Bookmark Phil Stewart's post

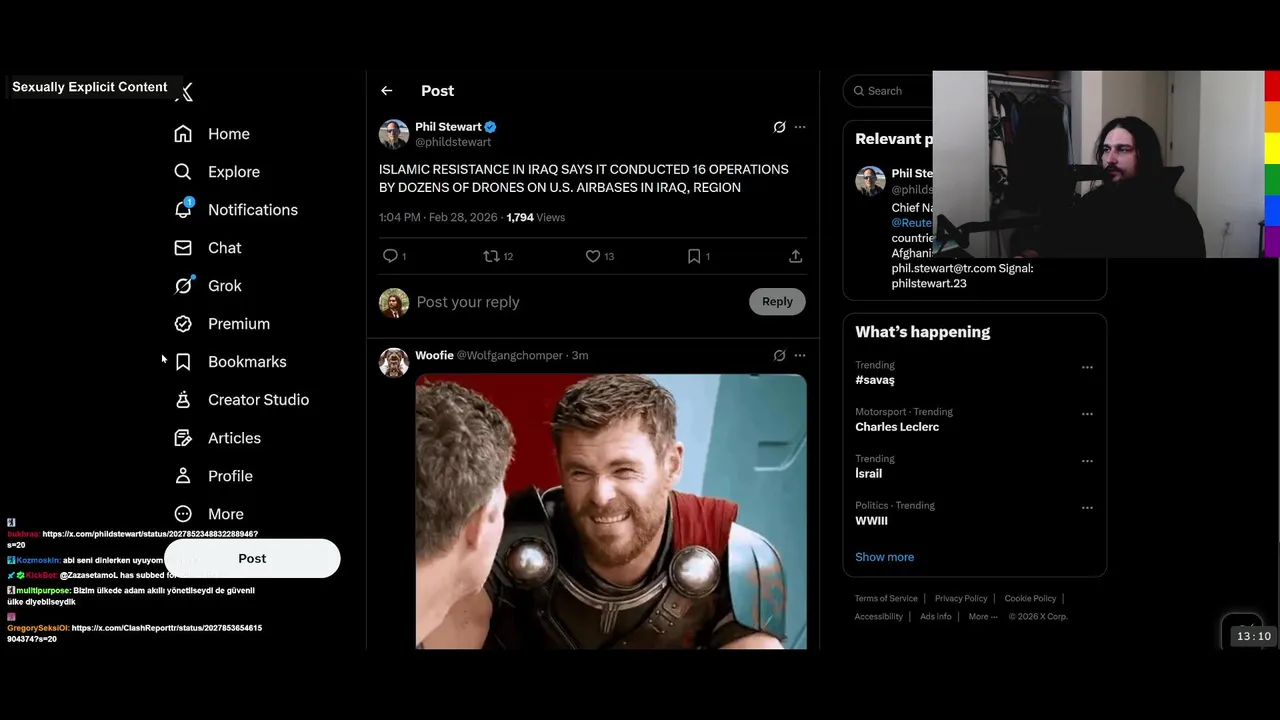point(694,256)
